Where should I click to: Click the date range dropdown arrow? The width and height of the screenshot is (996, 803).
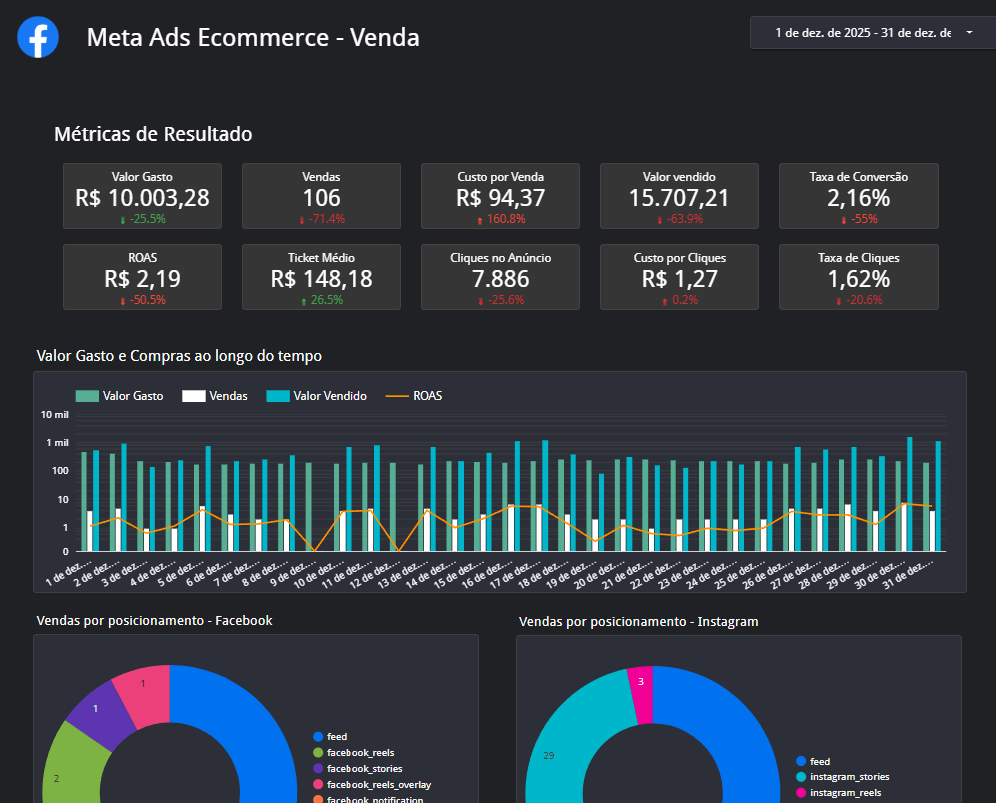969,32
